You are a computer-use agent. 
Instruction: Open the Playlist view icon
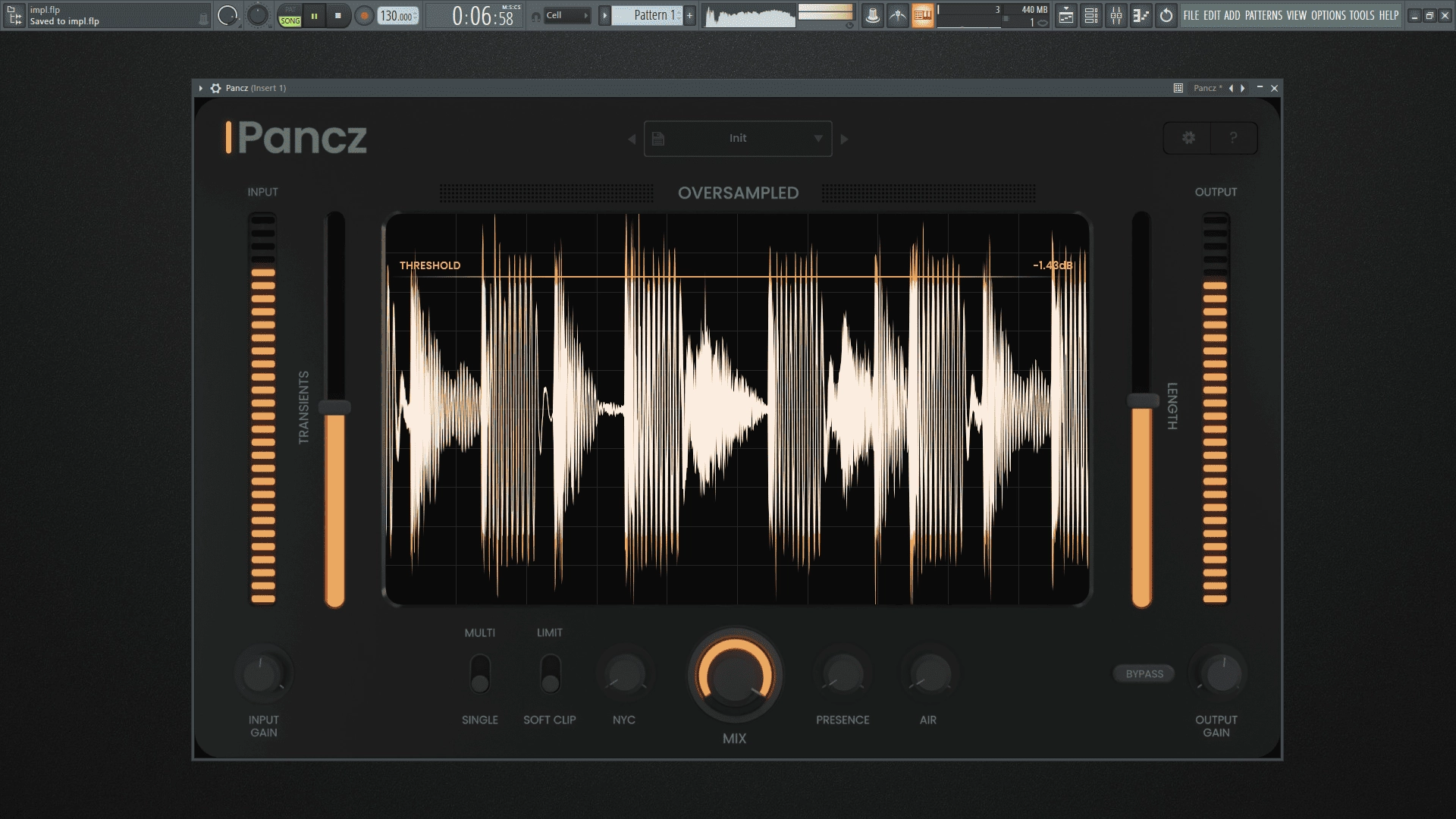1065,15
